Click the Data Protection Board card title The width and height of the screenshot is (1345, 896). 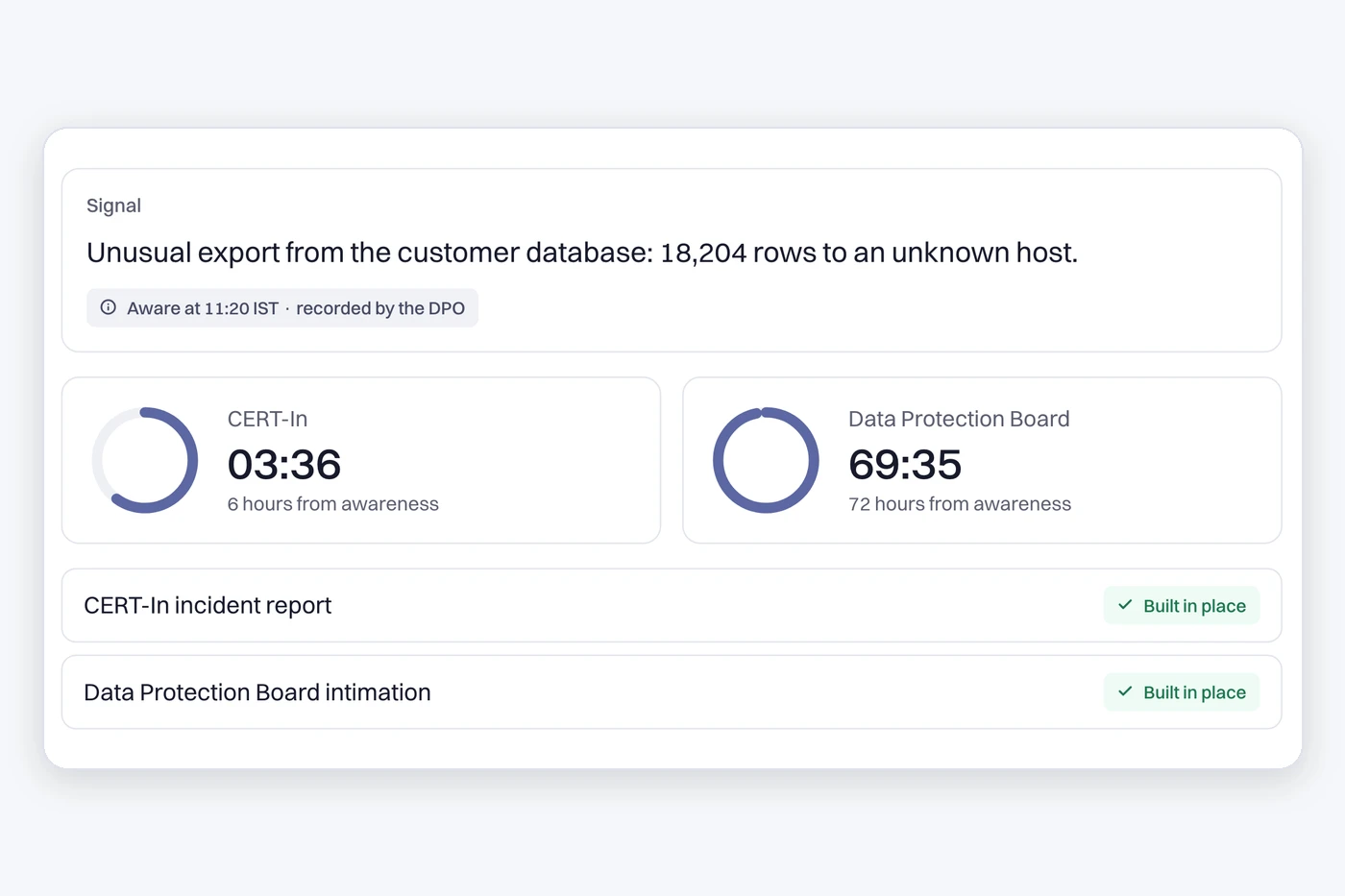pyautogui.click(x=959, y=419)
